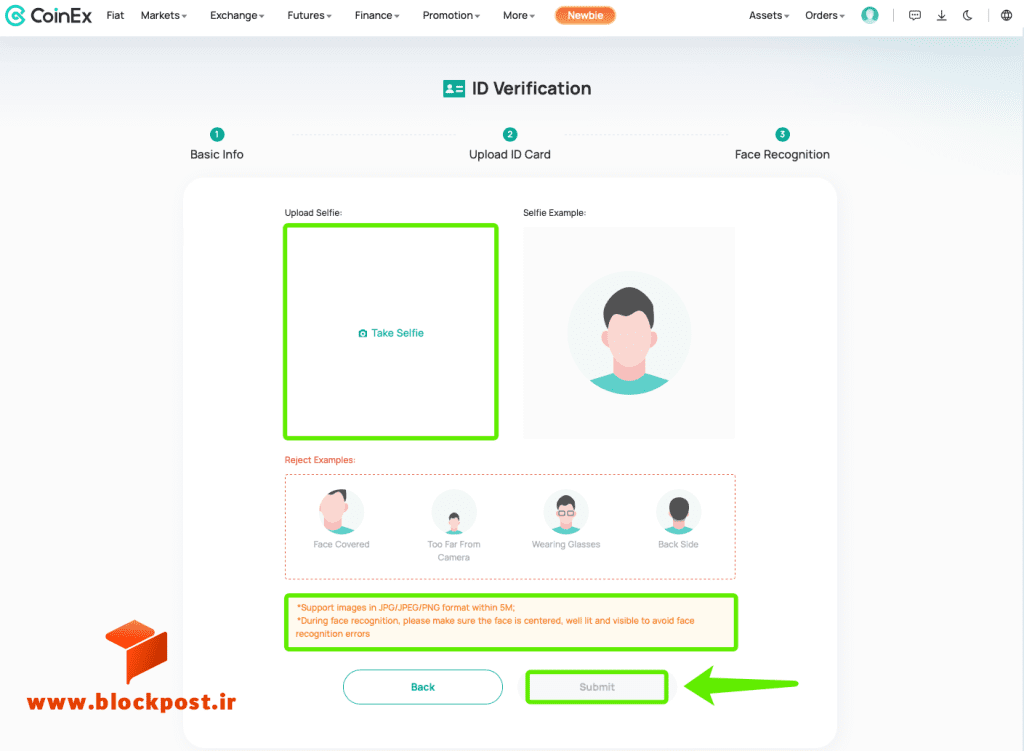This screenshot has height=751, width=1024.
Task: Select step 2 Upload ID Card circle
Action: [510, 134]
